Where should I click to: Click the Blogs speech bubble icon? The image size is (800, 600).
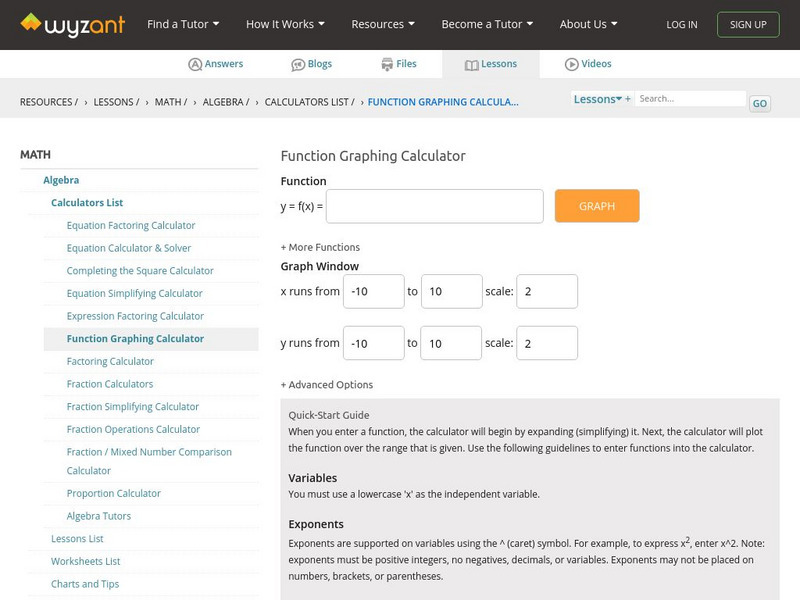click(298, 65)
